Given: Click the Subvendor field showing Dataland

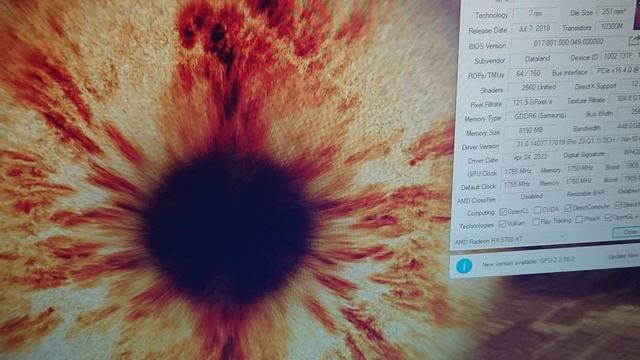Looking at the screenshot, I should (537, 58).
